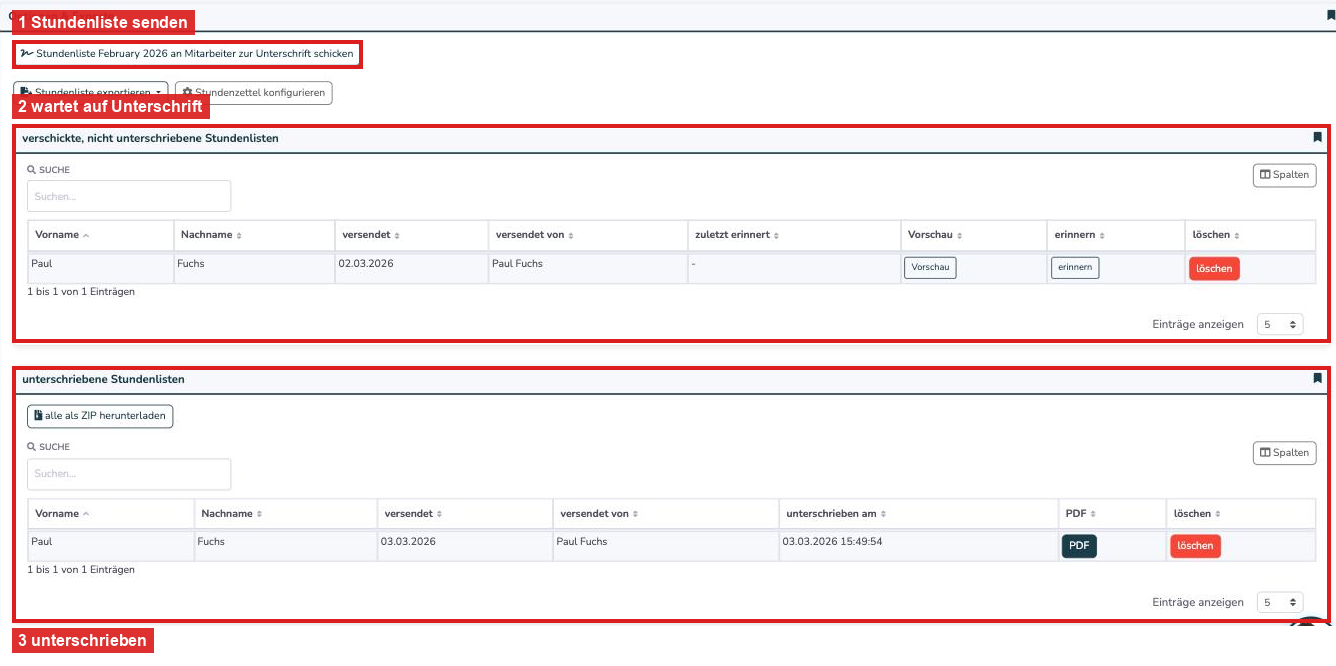Sort pending table by Nachname
This screenshot has height=666, width=1336.
pyautogui.click(x=254, y=235)
